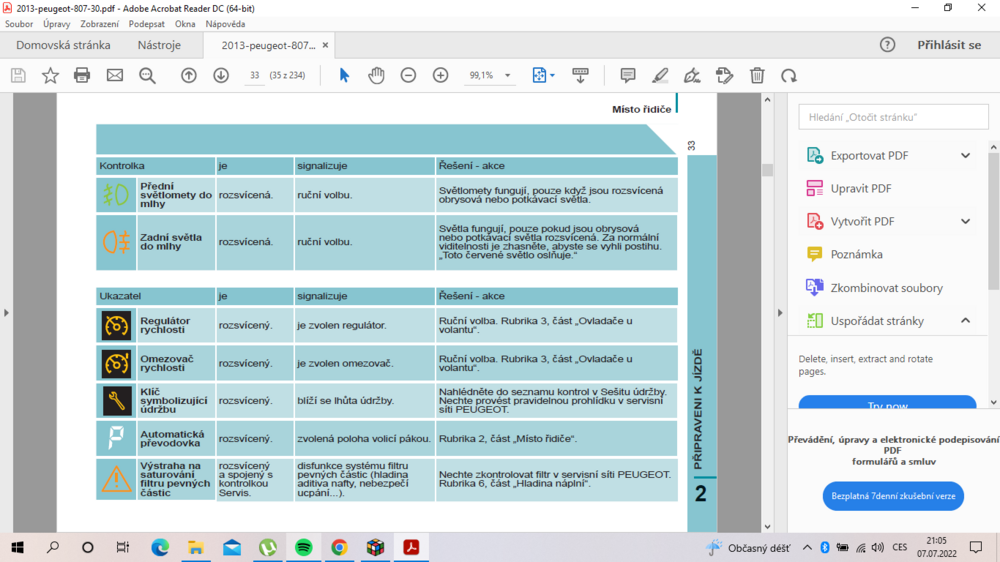This screenshot has width=1000, height=562.
Task: Click the Try now button
Action: 887,404
